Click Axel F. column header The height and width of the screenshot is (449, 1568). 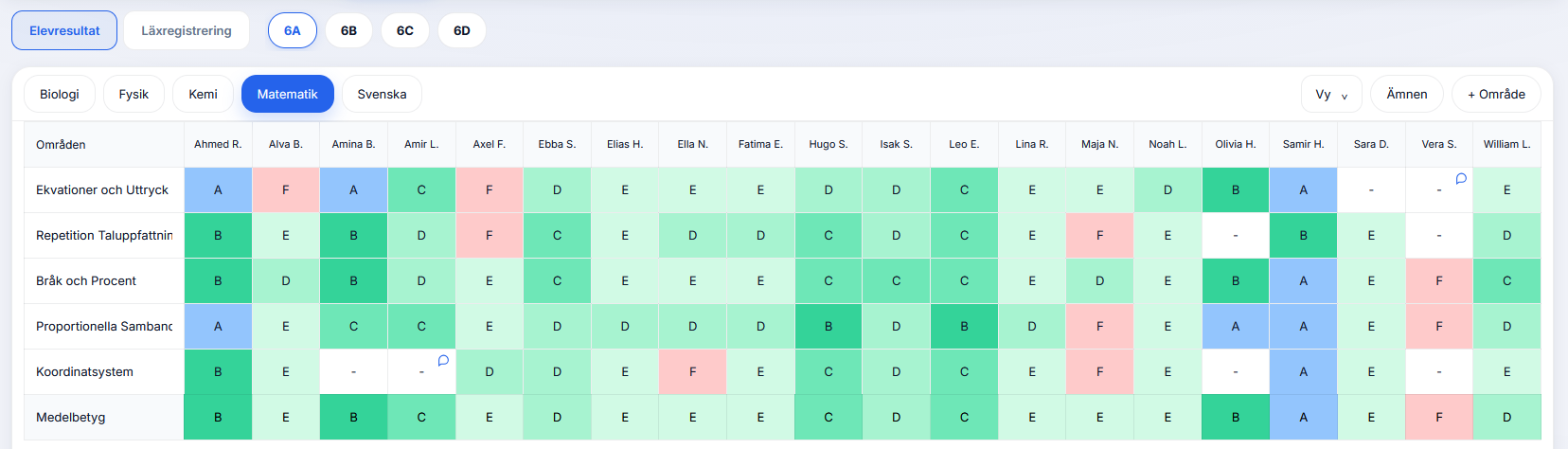point(490,144)
